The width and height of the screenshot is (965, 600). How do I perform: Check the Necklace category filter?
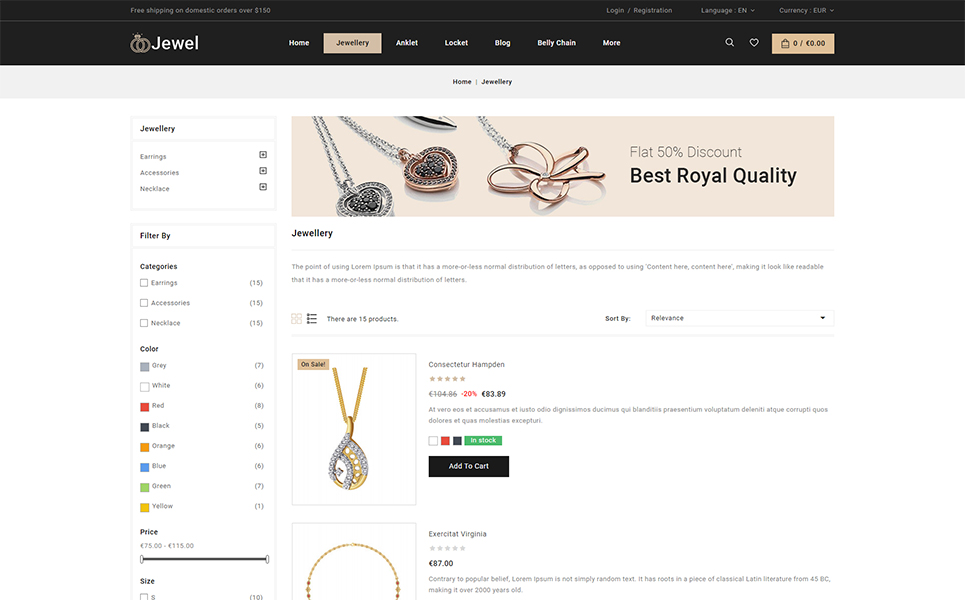tap(144, 323)
